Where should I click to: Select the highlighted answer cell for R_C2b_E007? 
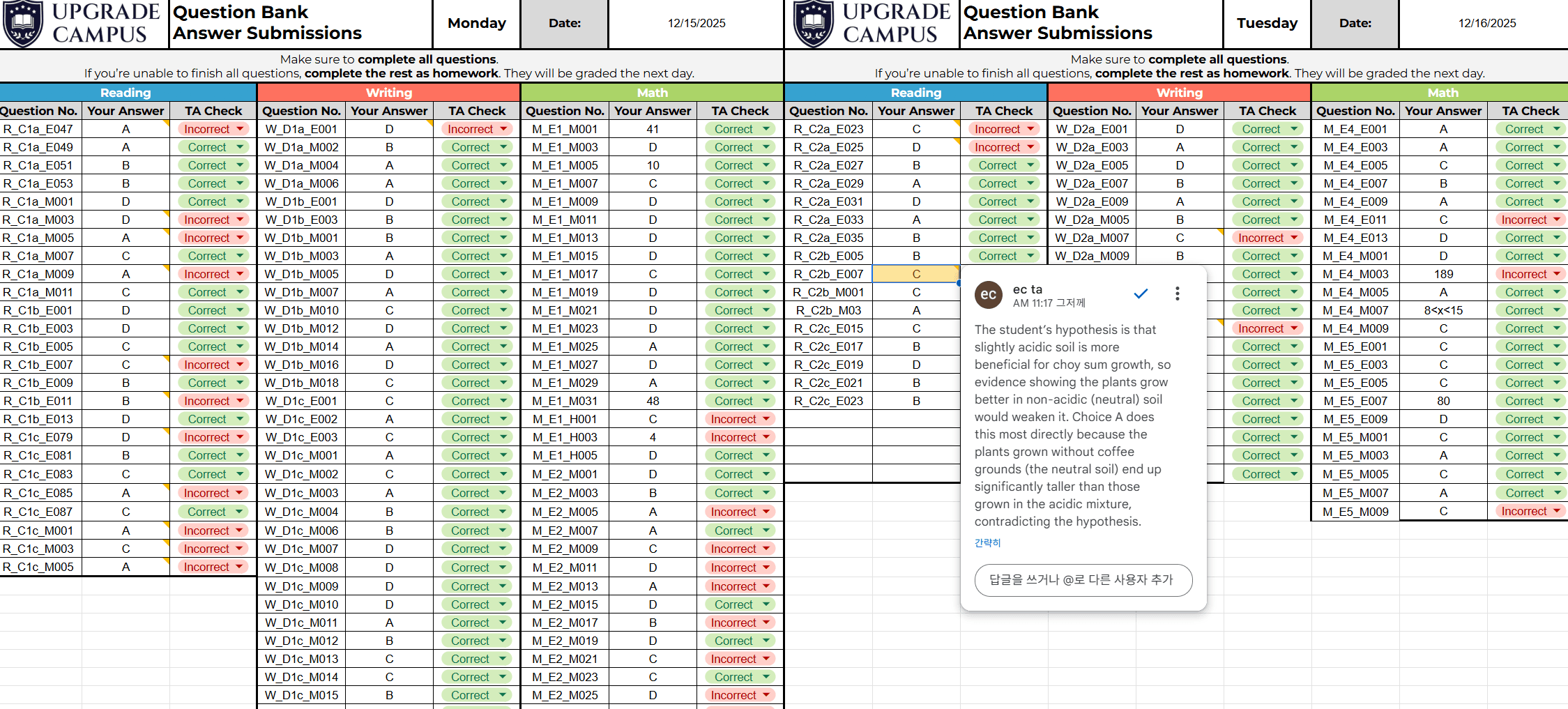click(915, 274)
